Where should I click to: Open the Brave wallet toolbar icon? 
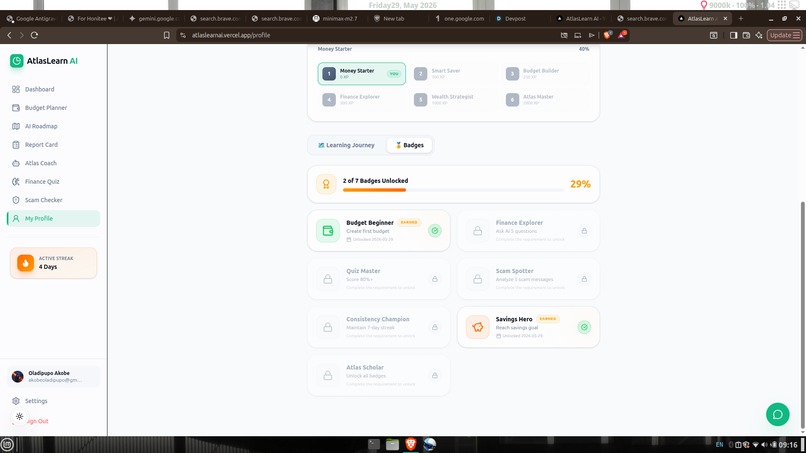click(x=746, y=35)
